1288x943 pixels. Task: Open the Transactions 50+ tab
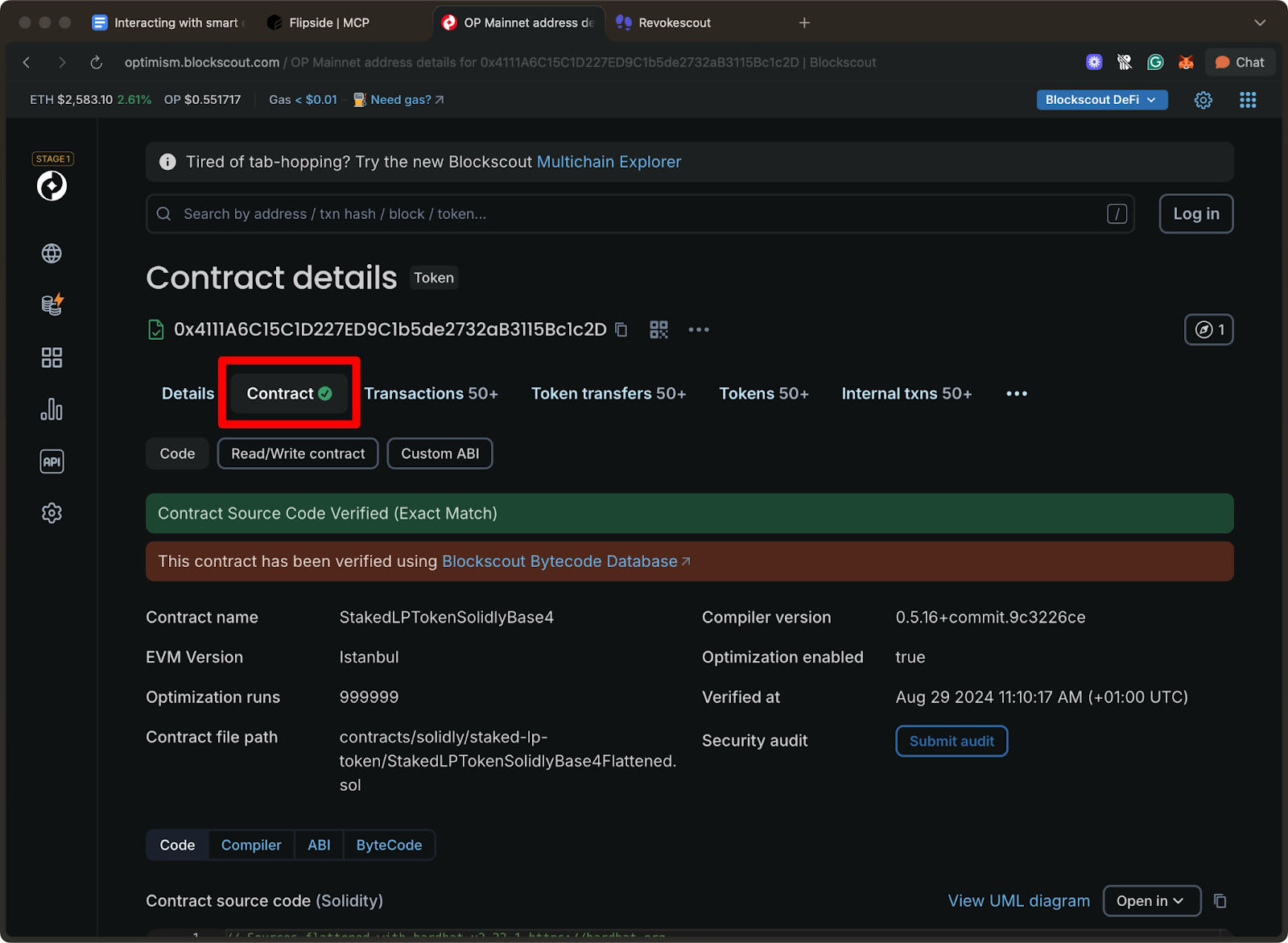tap(431, 394)
